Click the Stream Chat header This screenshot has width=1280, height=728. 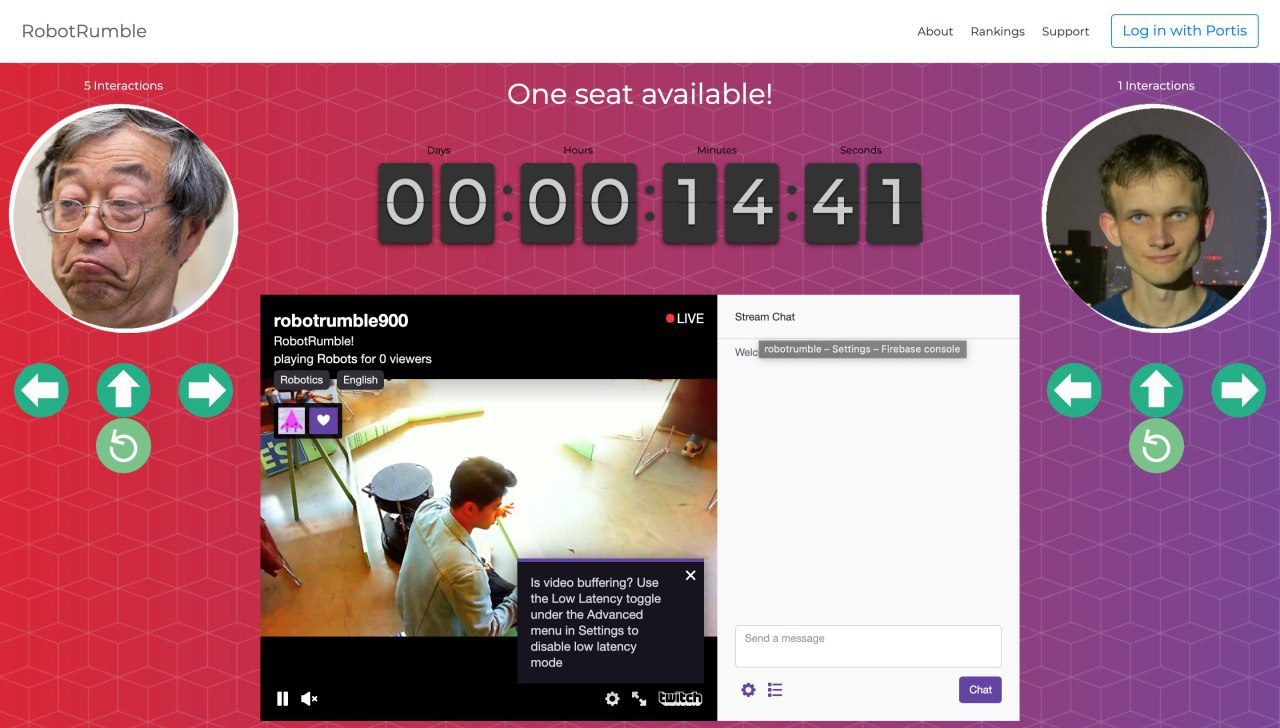tap(765, 317)
